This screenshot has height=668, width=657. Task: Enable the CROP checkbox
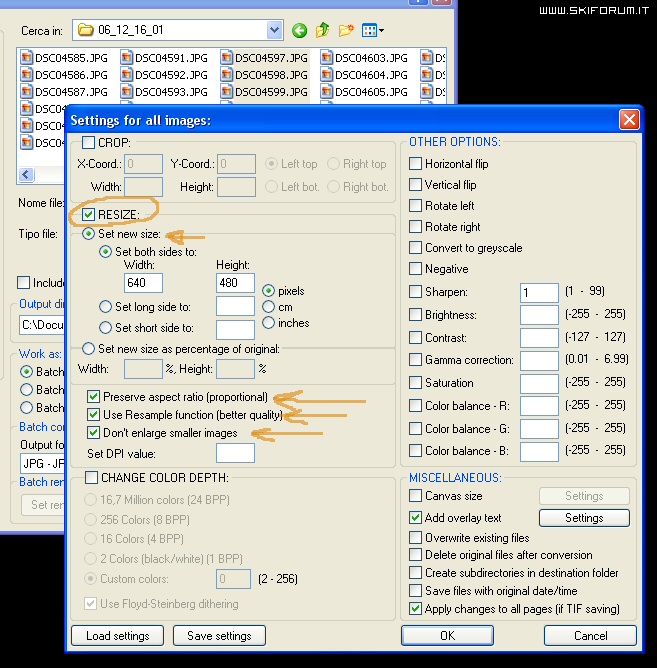[x=89, y=143]
